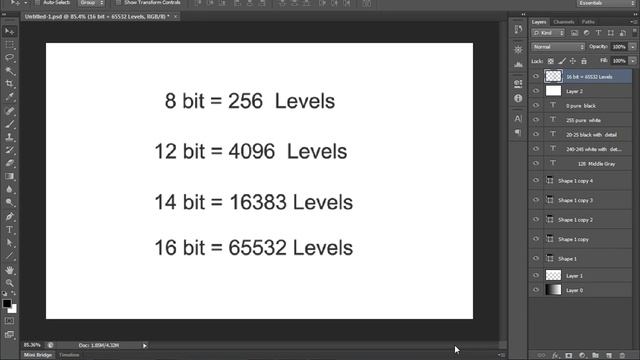Screen dimensions: 640x360
Task: Select the Zoom tool in toolbox
Action: (9, 283)
